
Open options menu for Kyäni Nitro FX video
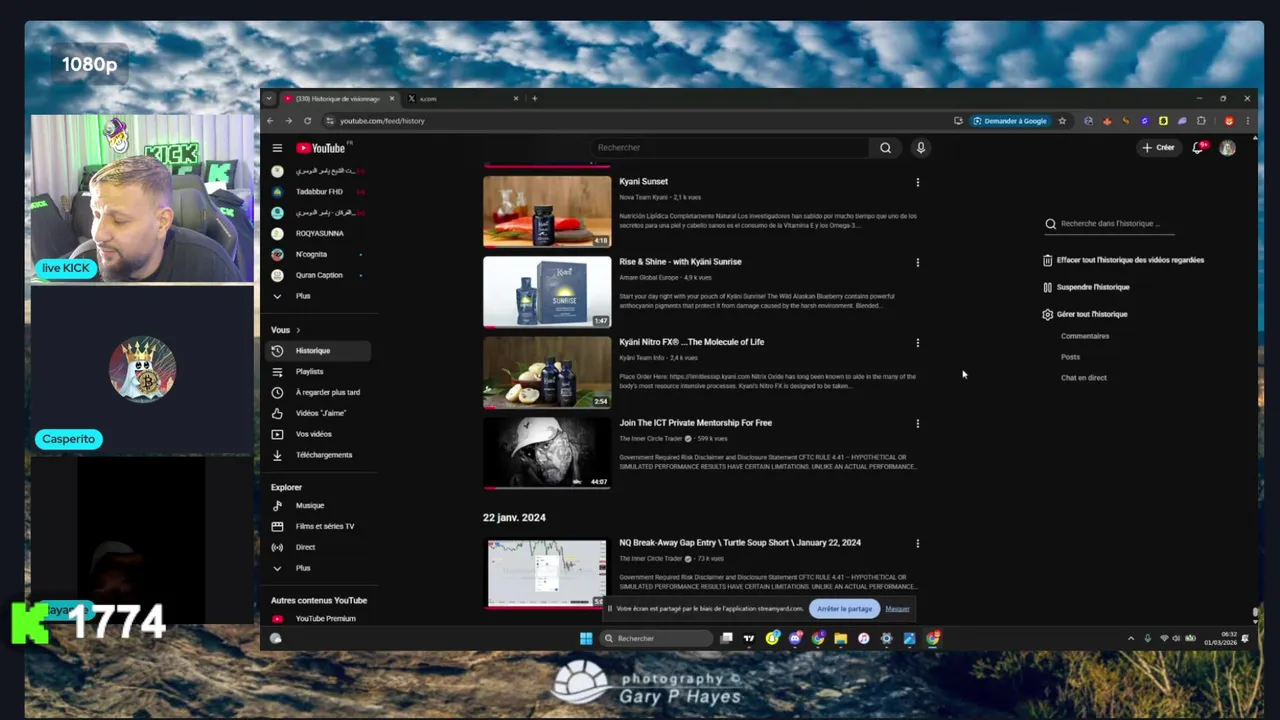pos(917,343)
